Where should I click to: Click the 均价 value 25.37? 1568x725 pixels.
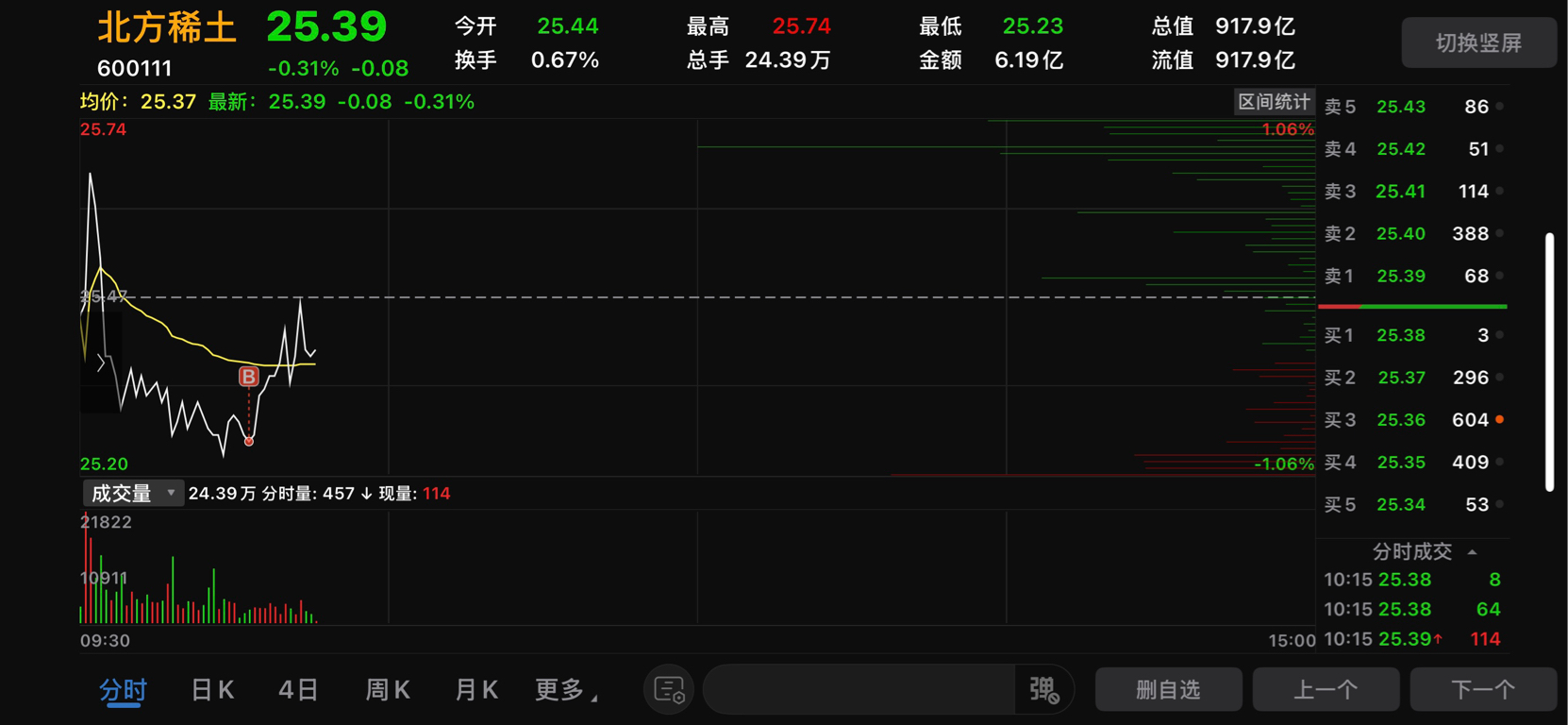tap(168, 102)
